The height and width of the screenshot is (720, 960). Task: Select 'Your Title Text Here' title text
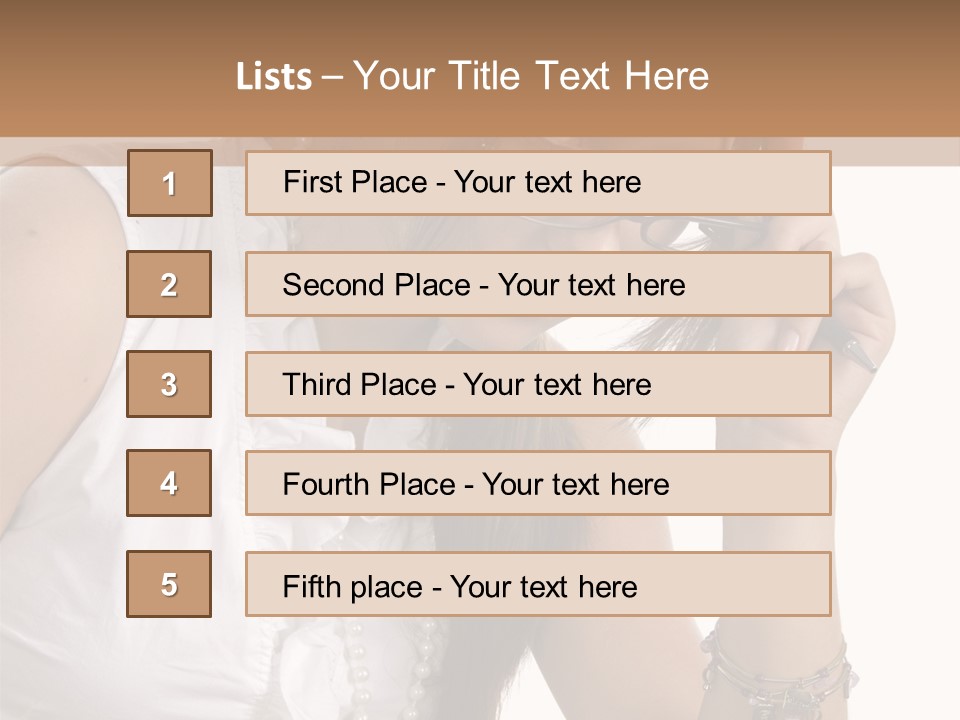coord(531,76)
